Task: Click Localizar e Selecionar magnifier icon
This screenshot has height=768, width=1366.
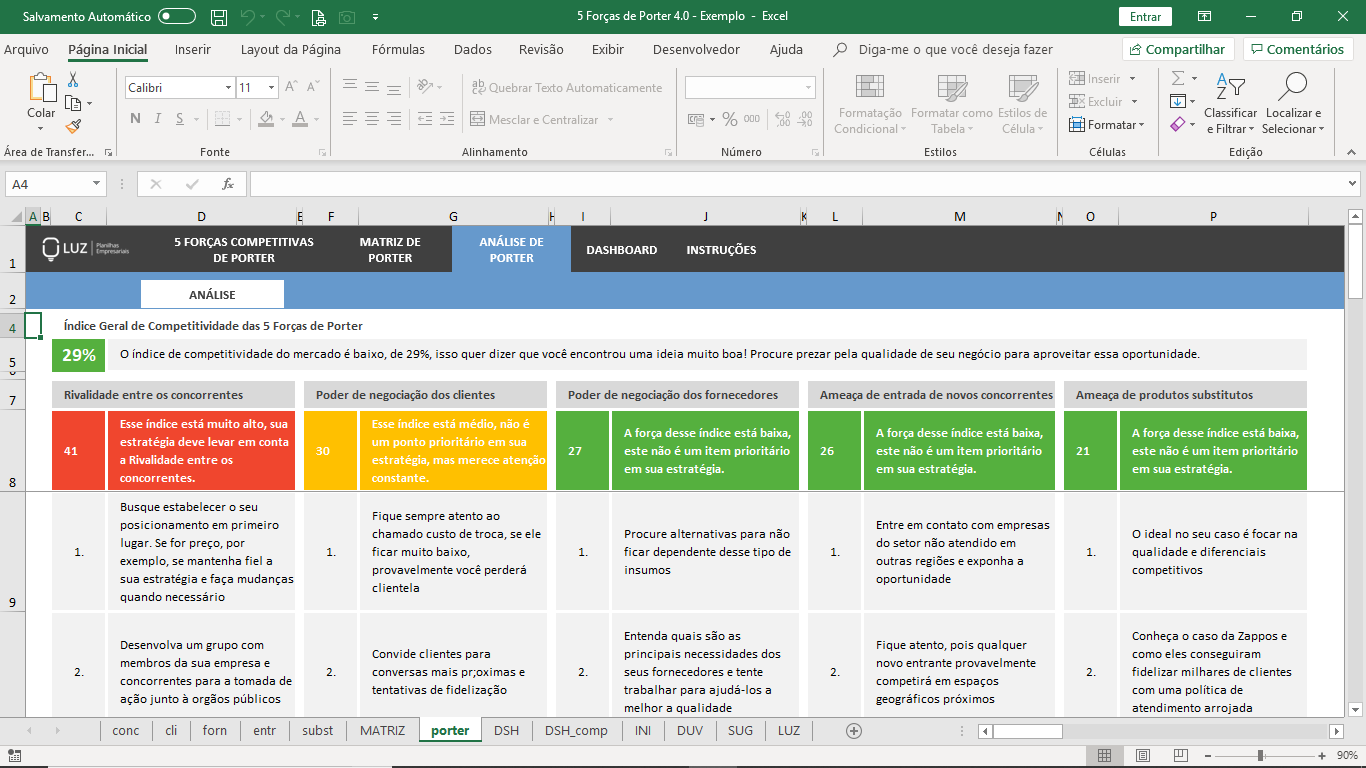Action: click(1293, 88)
